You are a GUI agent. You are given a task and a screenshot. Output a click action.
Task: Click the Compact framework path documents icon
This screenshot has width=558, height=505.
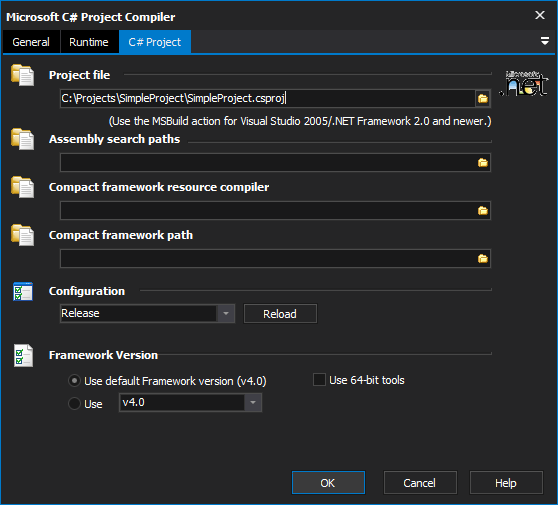point(22,235)
